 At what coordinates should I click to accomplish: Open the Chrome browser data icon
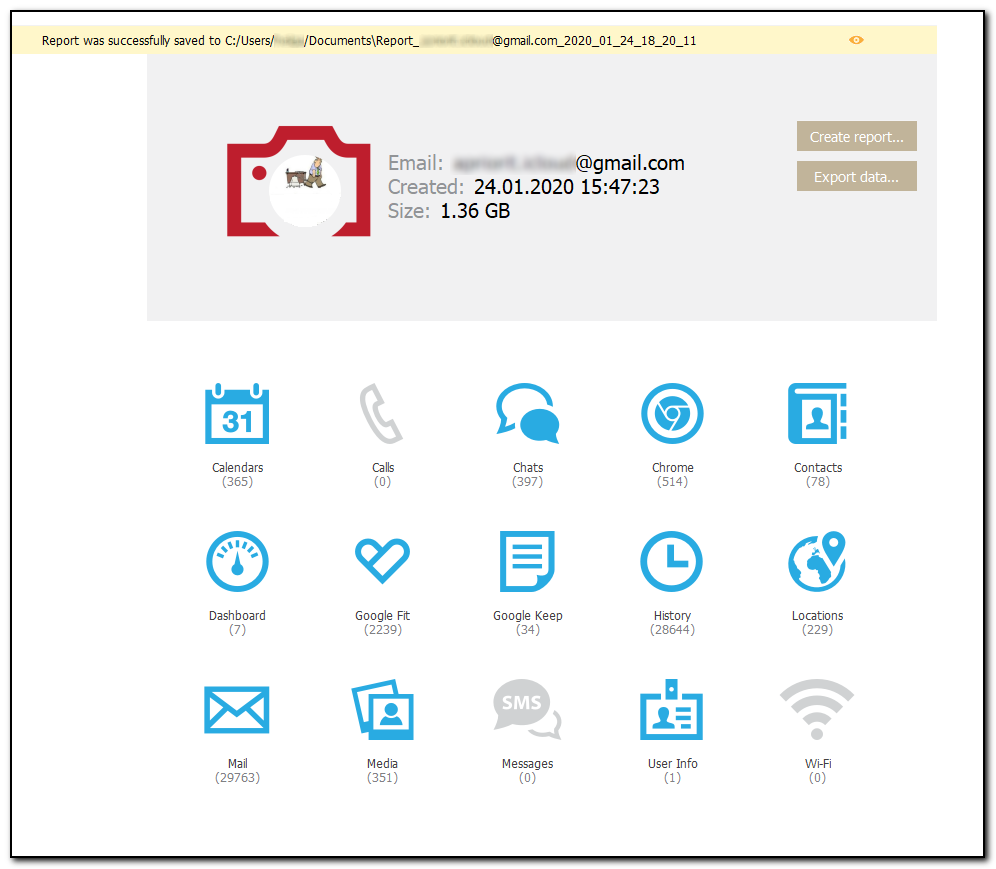pos(672,413)
